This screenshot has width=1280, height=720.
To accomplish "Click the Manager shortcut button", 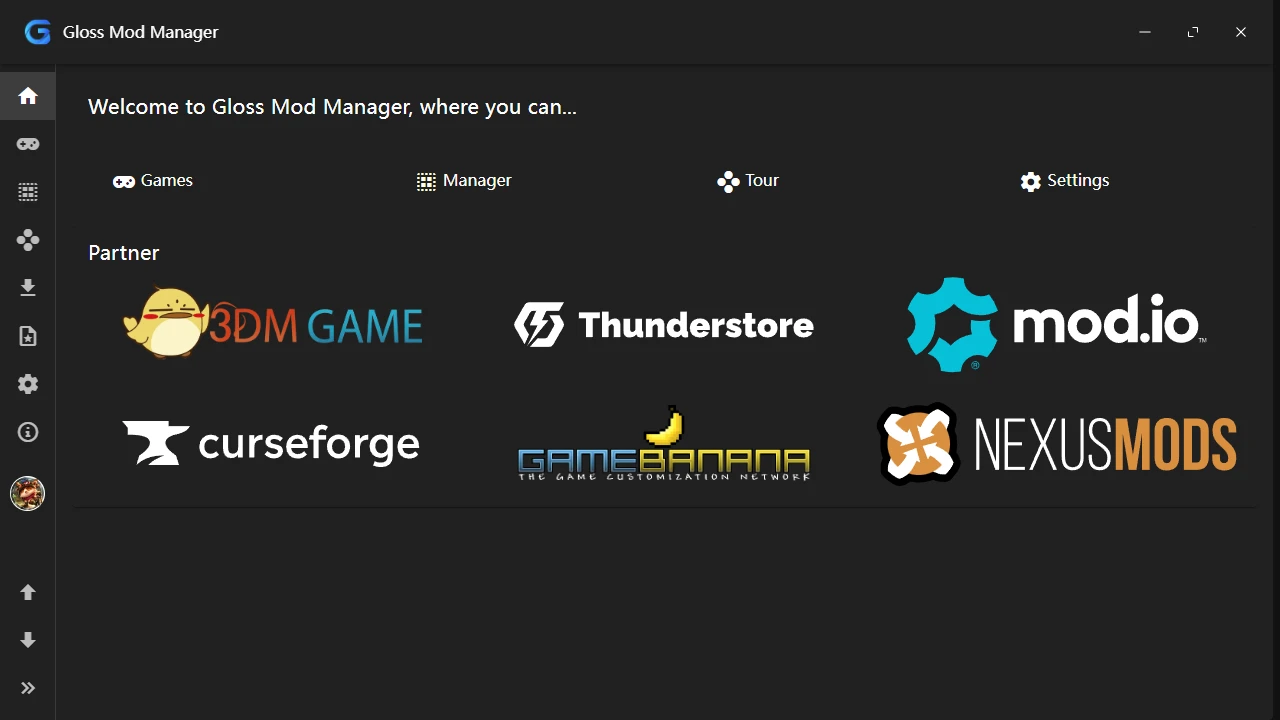I will pyautogui.click(x=464, y=181).
